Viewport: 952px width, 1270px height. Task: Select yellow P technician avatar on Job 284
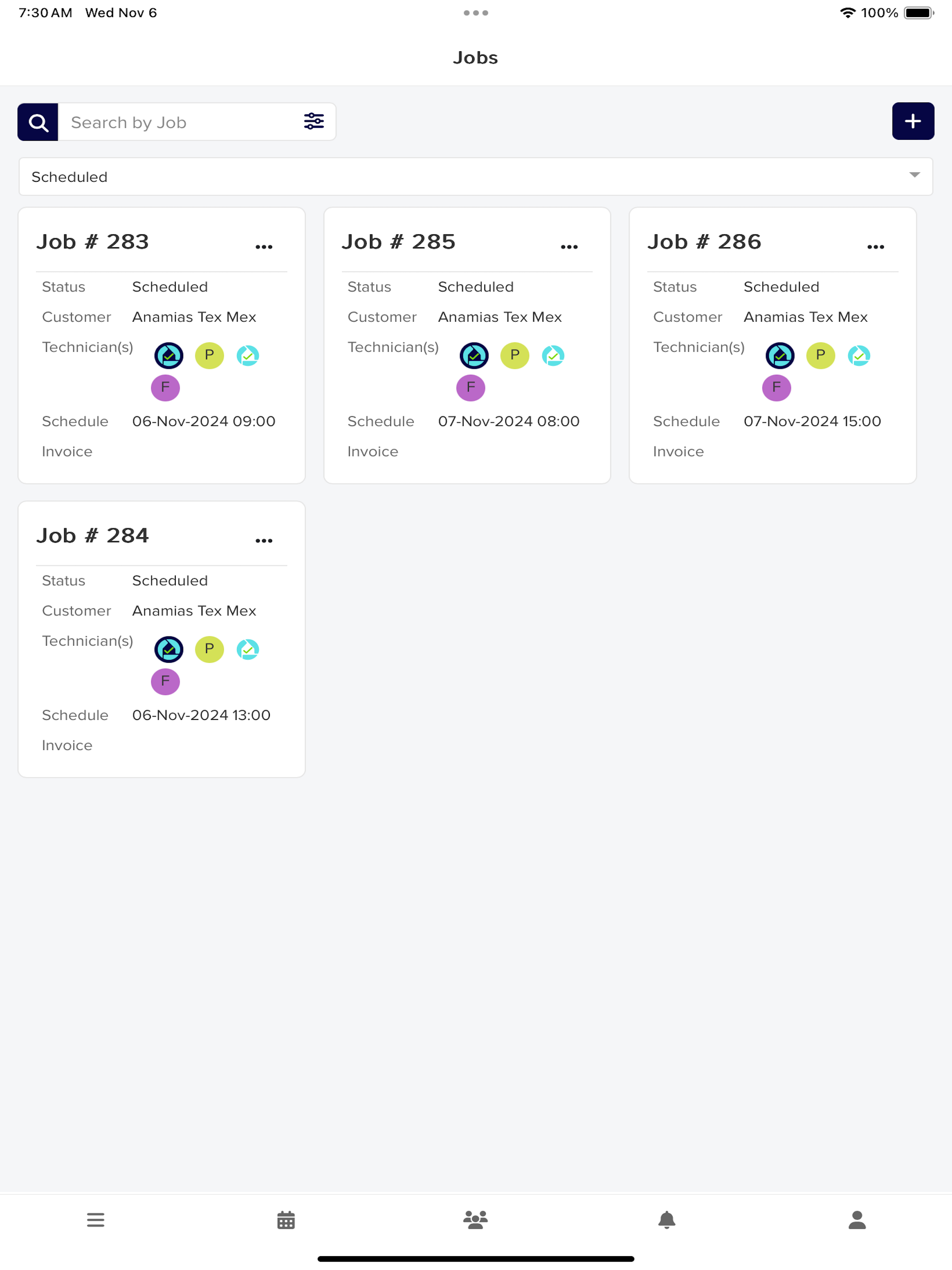[x=209, y=649]
